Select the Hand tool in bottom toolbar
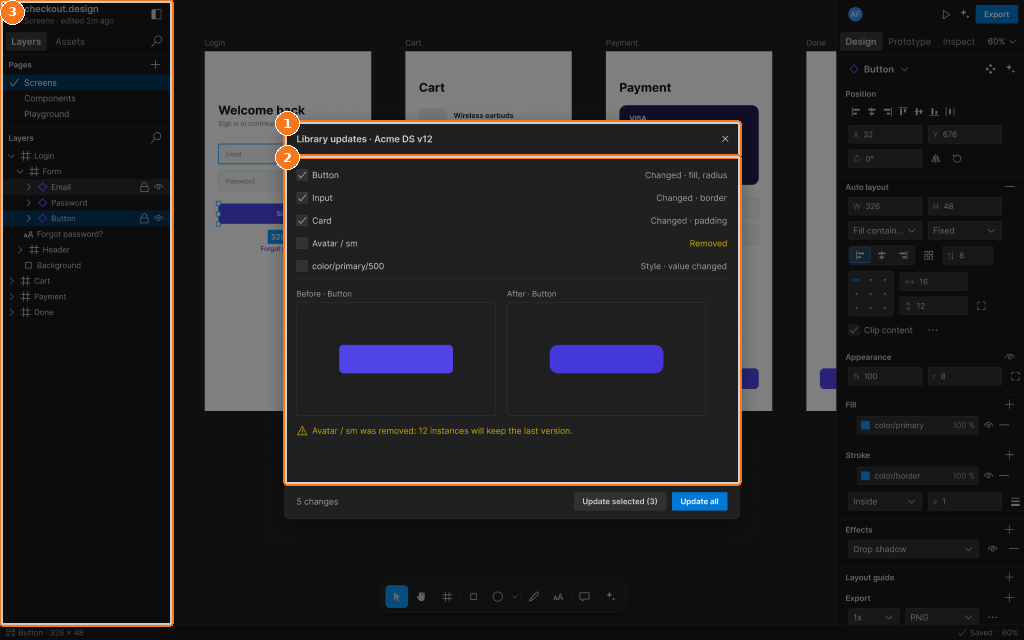Screen dimensions: 1024x640 tap(421, 596)
